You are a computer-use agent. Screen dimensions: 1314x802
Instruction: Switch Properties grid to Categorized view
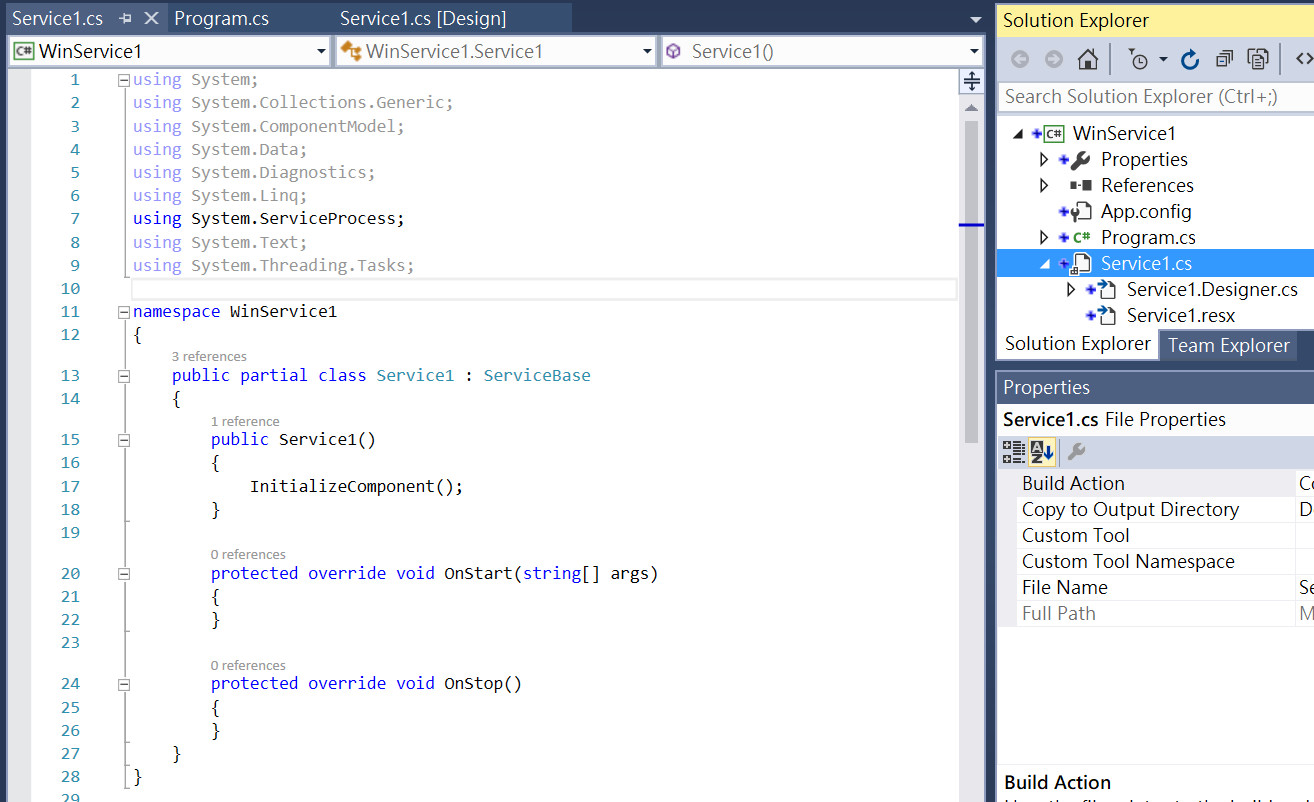pos(1014,452)
